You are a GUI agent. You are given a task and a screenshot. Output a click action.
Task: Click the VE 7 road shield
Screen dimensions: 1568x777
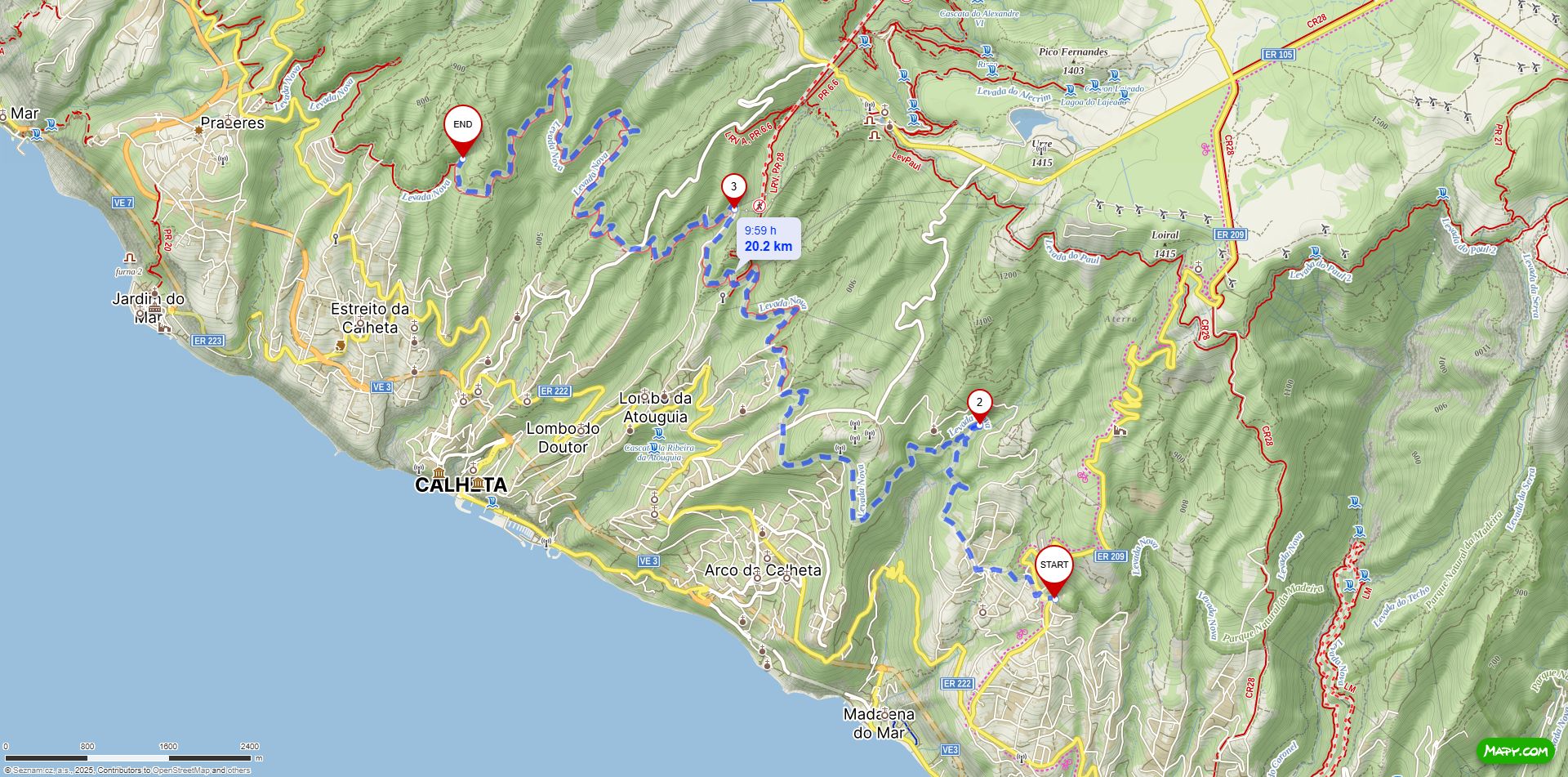point(122,203)
